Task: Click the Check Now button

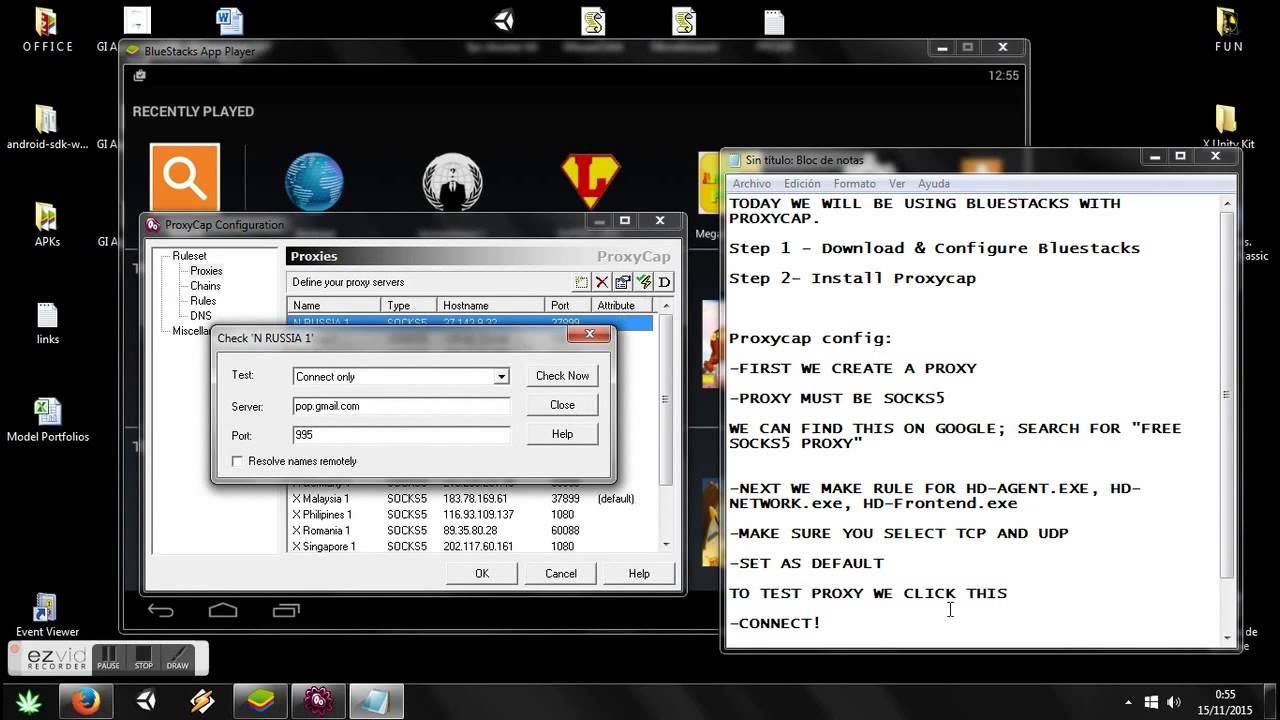Action: 562,376
